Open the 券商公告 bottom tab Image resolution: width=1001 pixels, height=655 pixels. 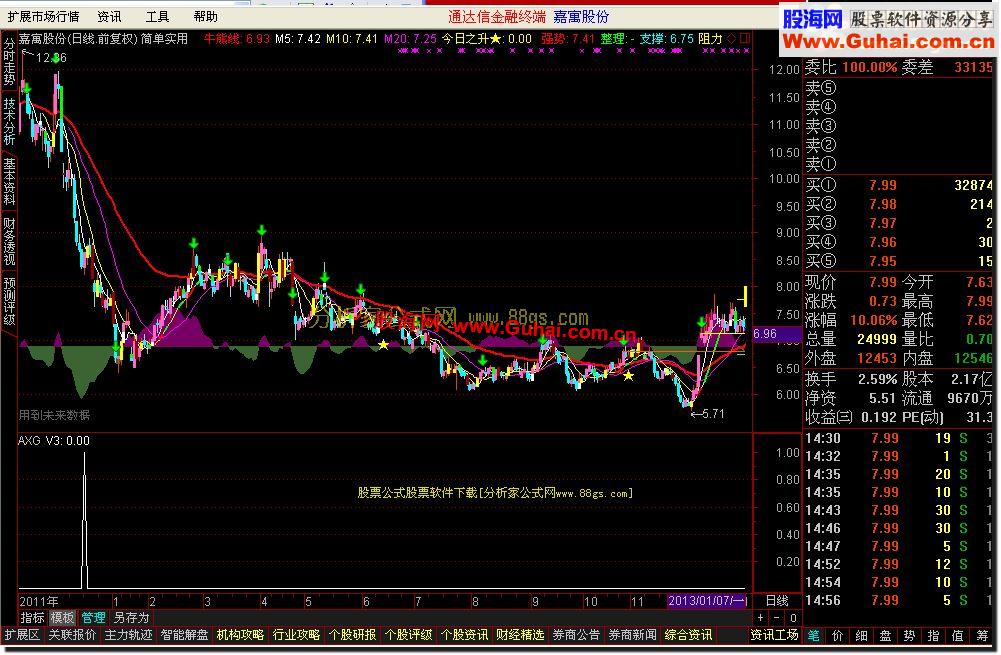point(576,635)
